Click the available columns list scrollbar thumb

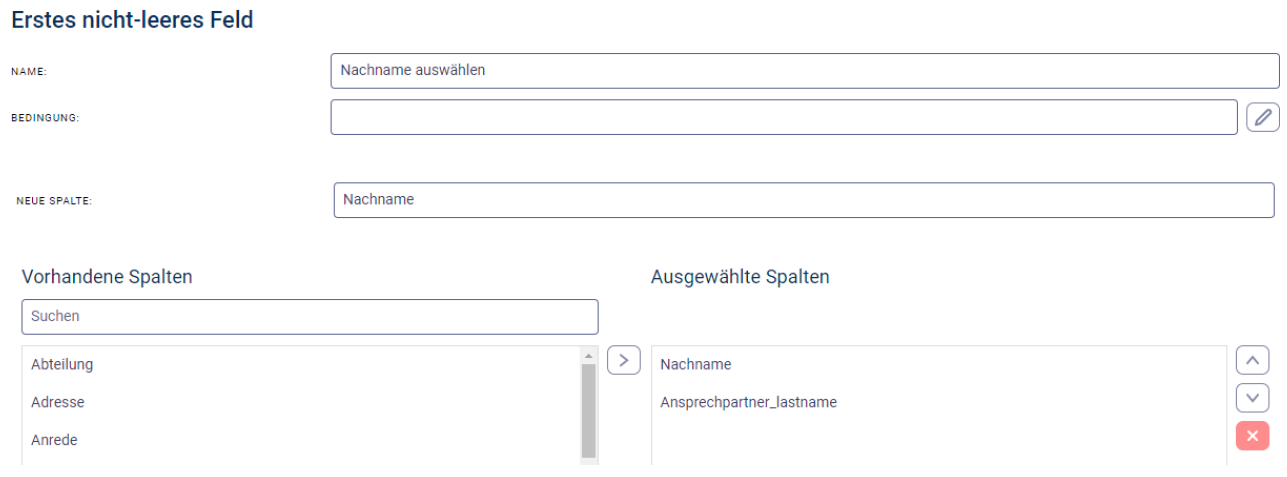588,410
